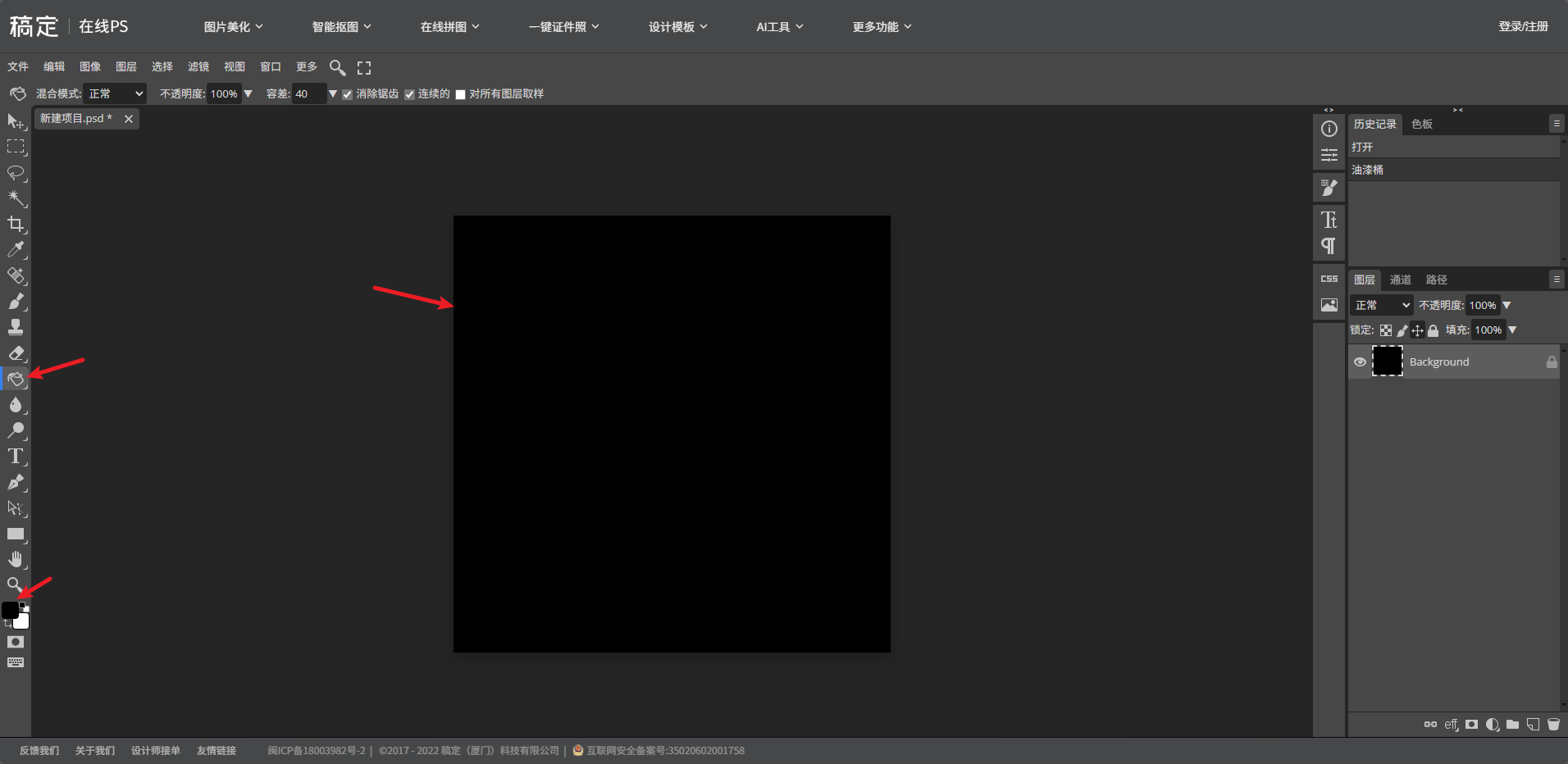Select the Paint Bucket tool

[16, 379]
